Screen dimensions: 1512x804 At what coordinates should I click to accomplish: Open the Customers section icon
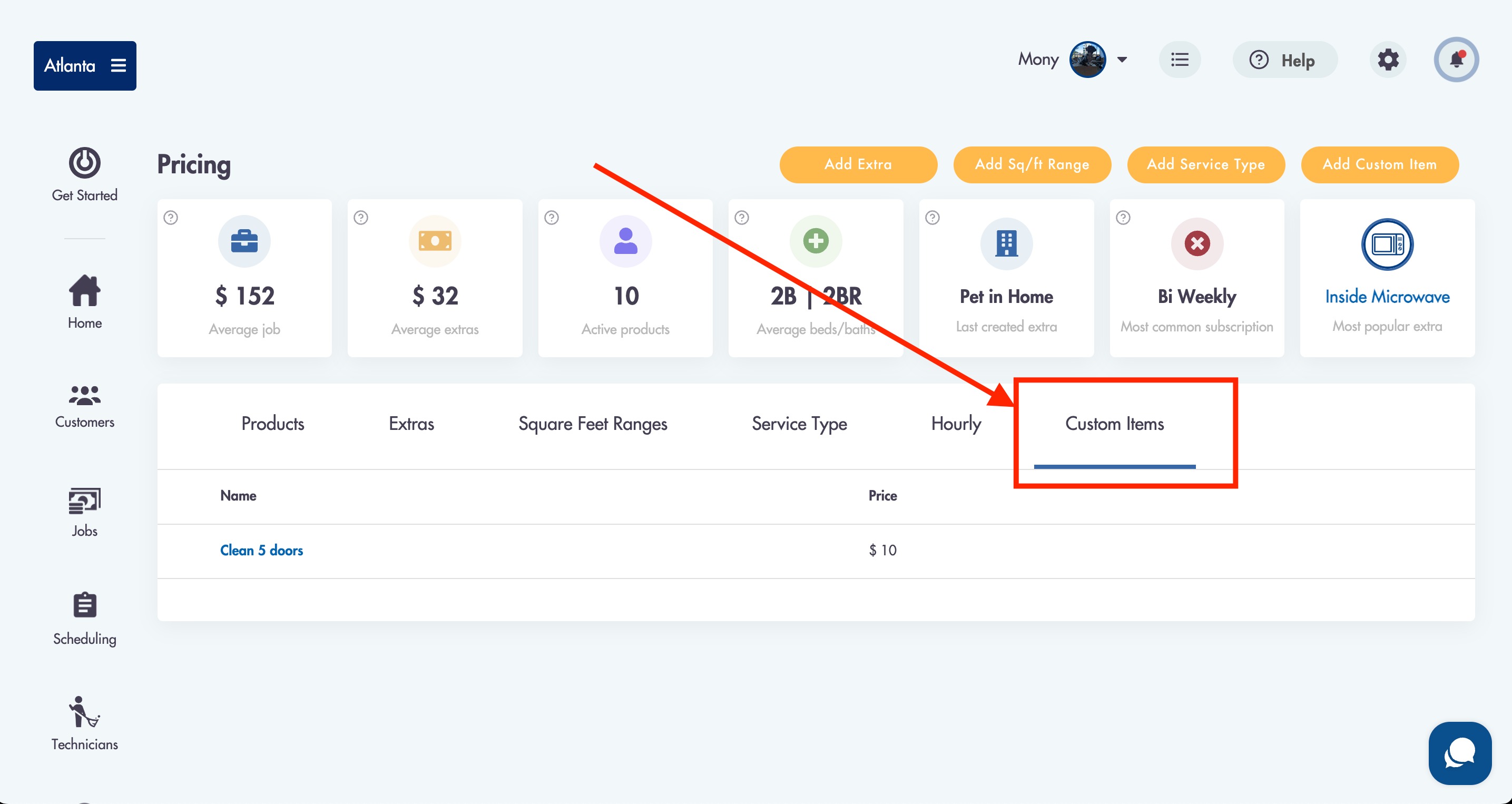pos(84,395)
